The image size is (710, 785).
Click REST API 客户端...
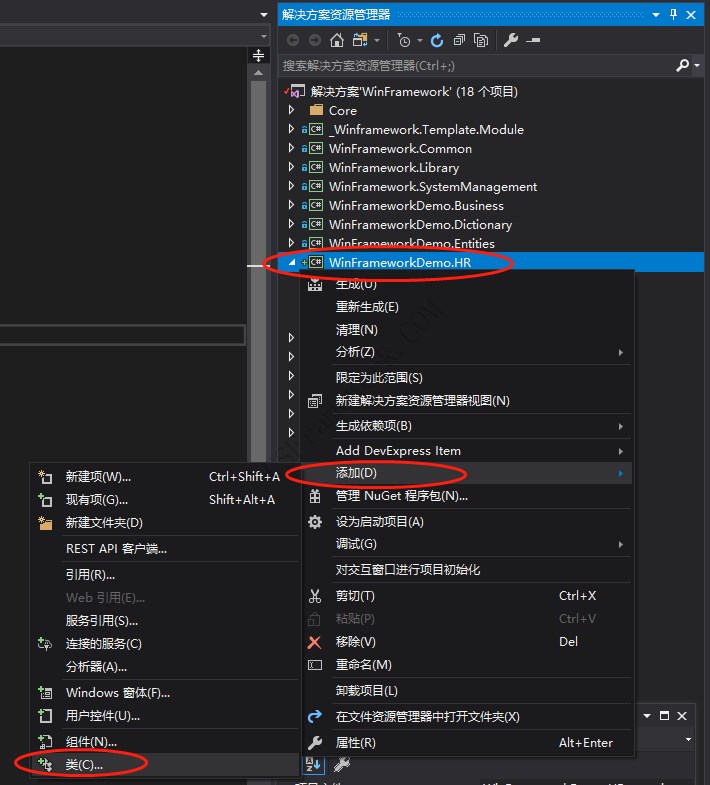(x=165, y=549)
